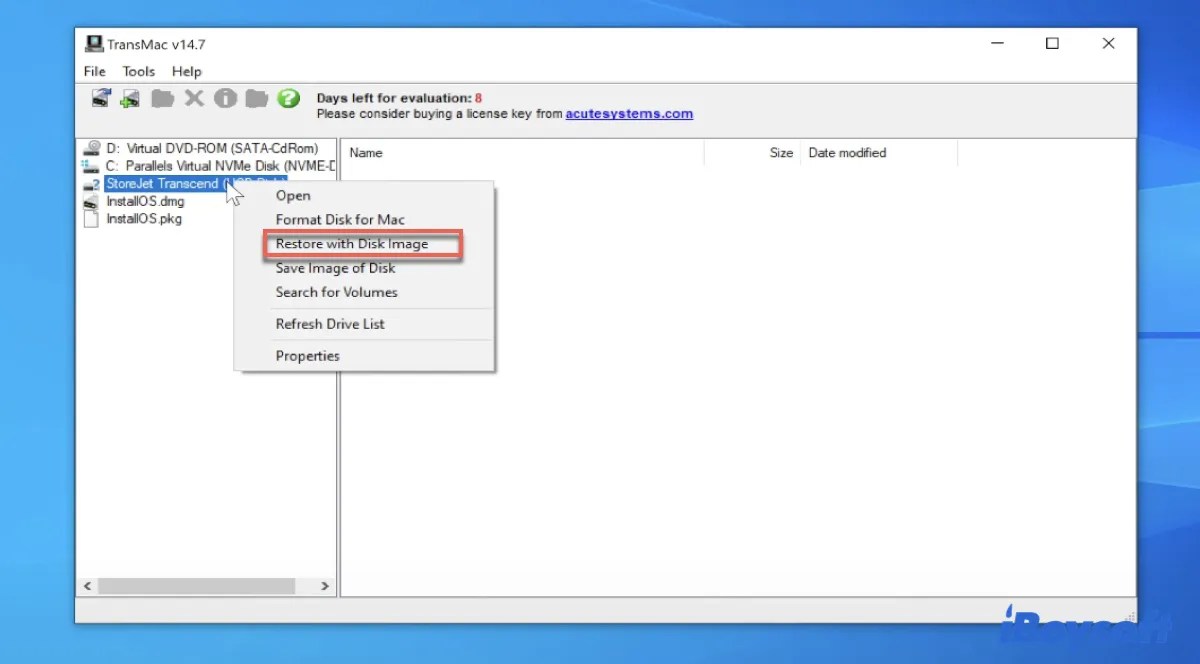Click the left arrow of the horizontal scrollbar
This screenshot has height=664, width=1200.
pyautogui.click(x=87, y=587)
